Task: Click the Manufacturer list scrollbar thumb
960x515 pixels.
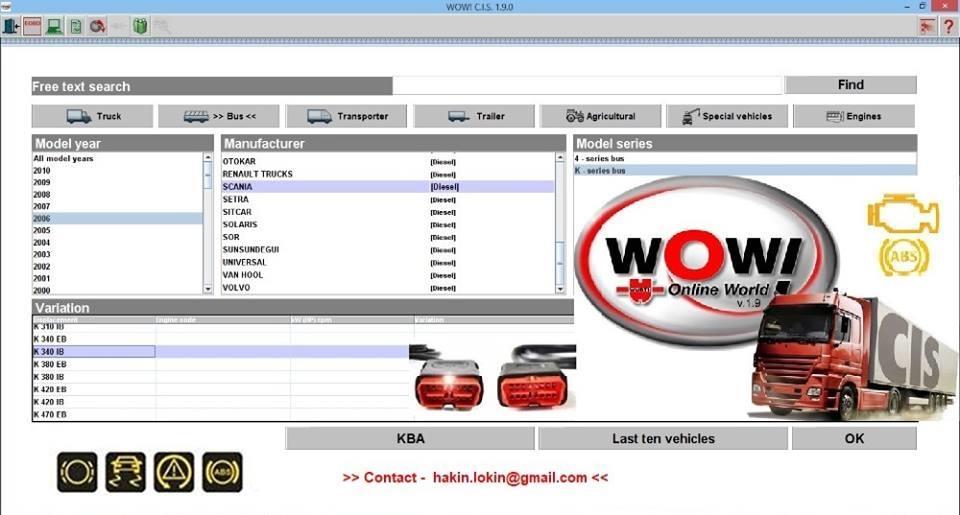Action: (560, 262)
